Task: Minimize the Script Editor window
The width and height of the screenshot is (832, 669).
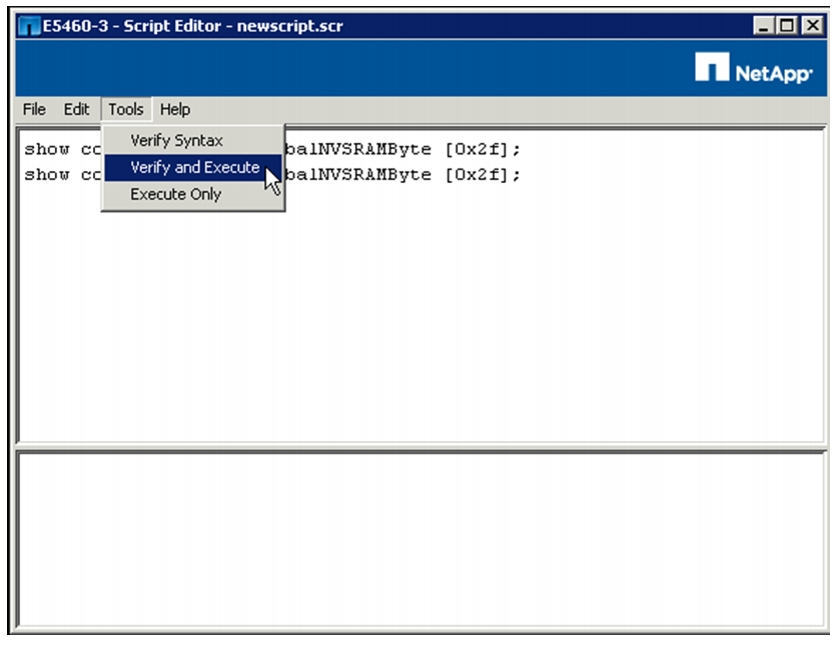Action: click(763, 25)
